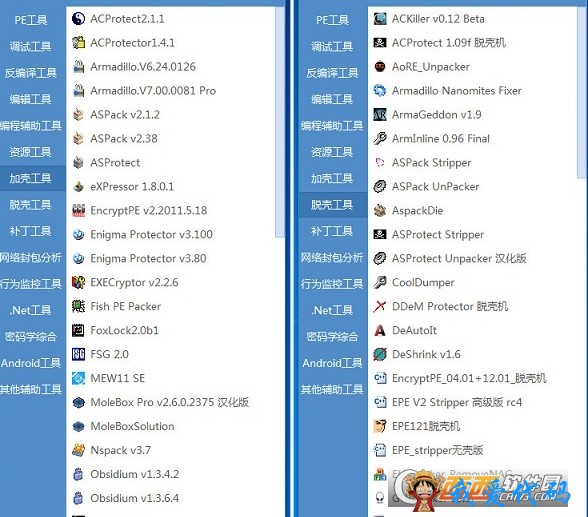Select .Net工具 category in right sidebar
Screen dimensions: 588x517
[333, 310]
